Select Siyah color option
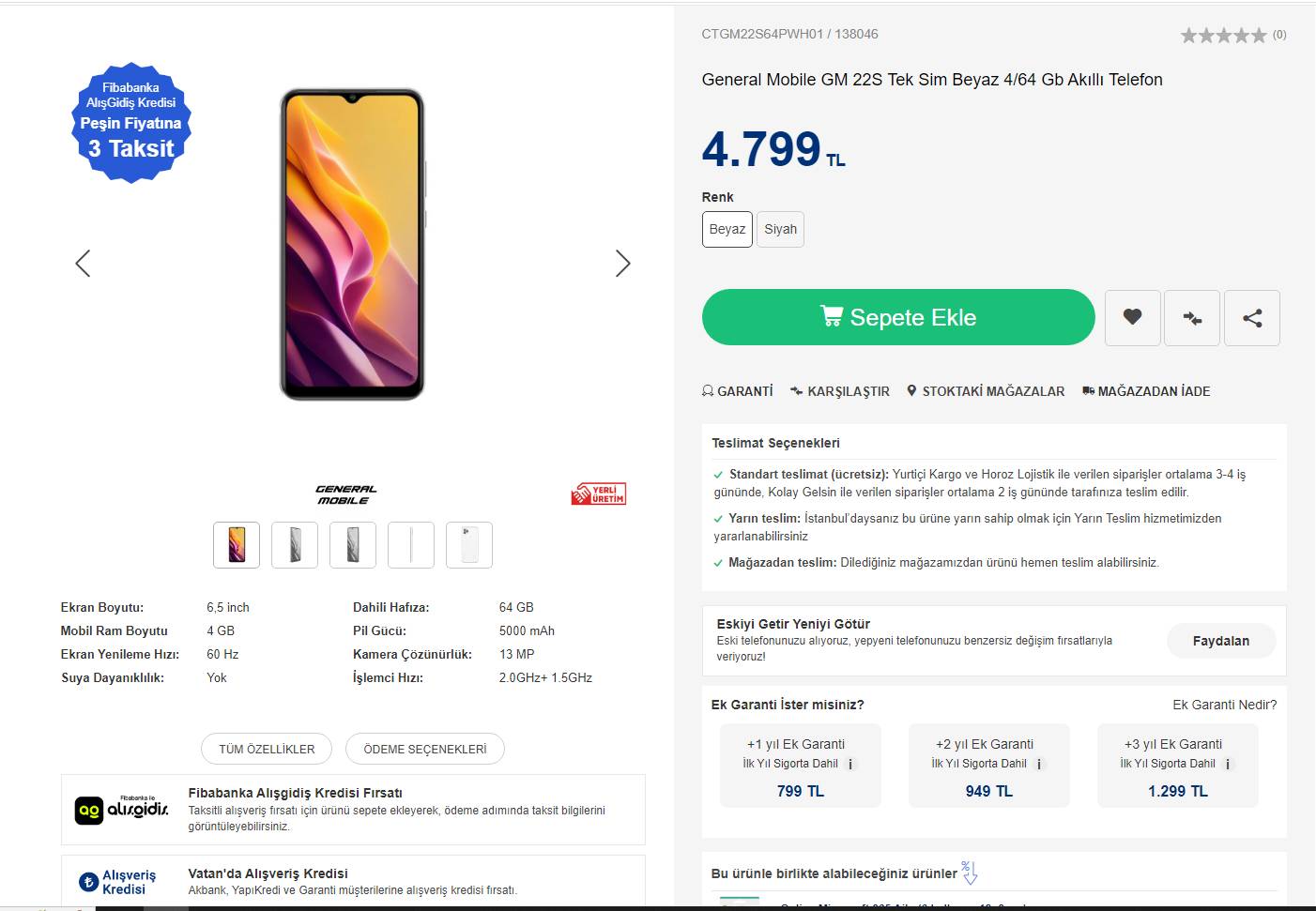This screenshot has width=1316, height=911. (x=780, y=230)
